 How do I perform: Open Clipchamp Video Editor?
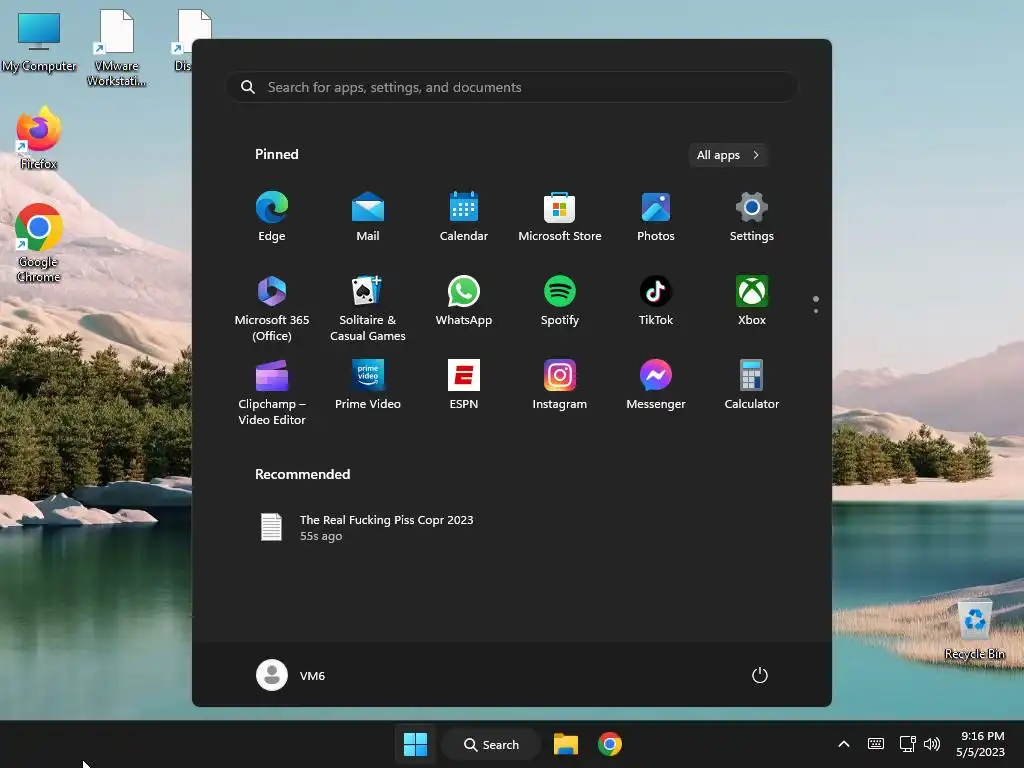point(272,392)
